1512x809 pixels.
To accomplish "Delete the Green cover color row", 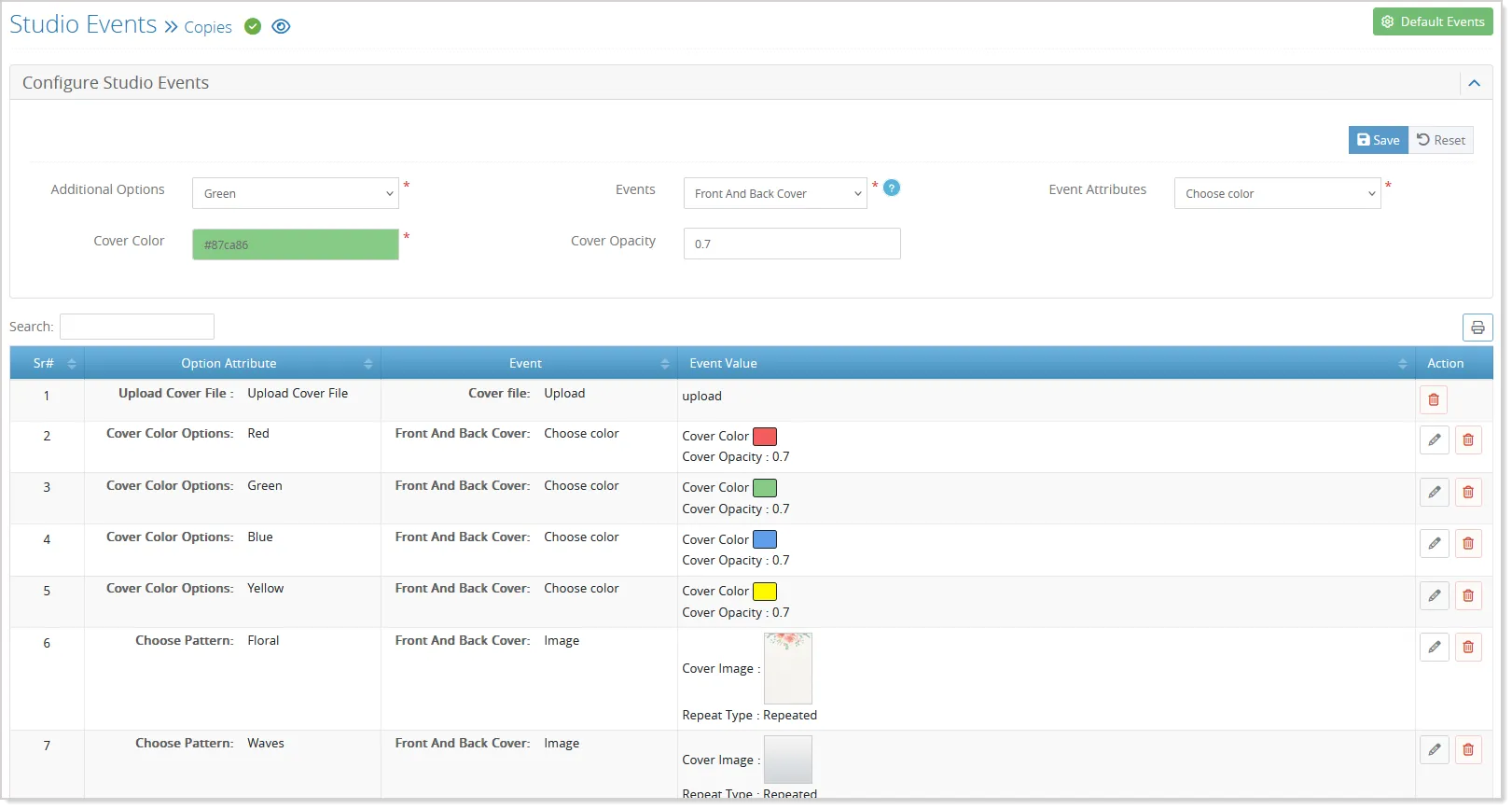I will coord(1468,492).
